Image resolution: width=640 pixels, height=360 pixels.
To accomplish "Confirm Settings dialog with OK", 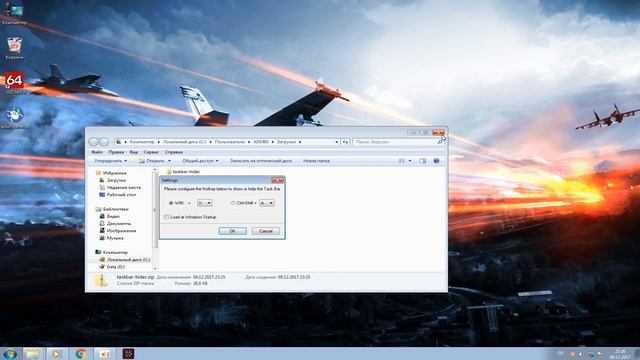I will 233,231.
